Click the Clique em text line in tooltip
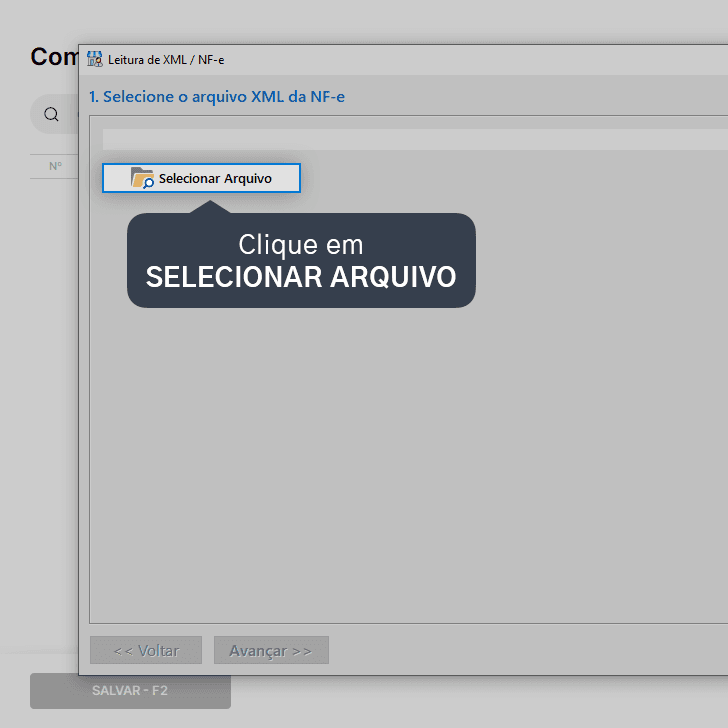This screenshot has height=728, width=728. (301, 245)
